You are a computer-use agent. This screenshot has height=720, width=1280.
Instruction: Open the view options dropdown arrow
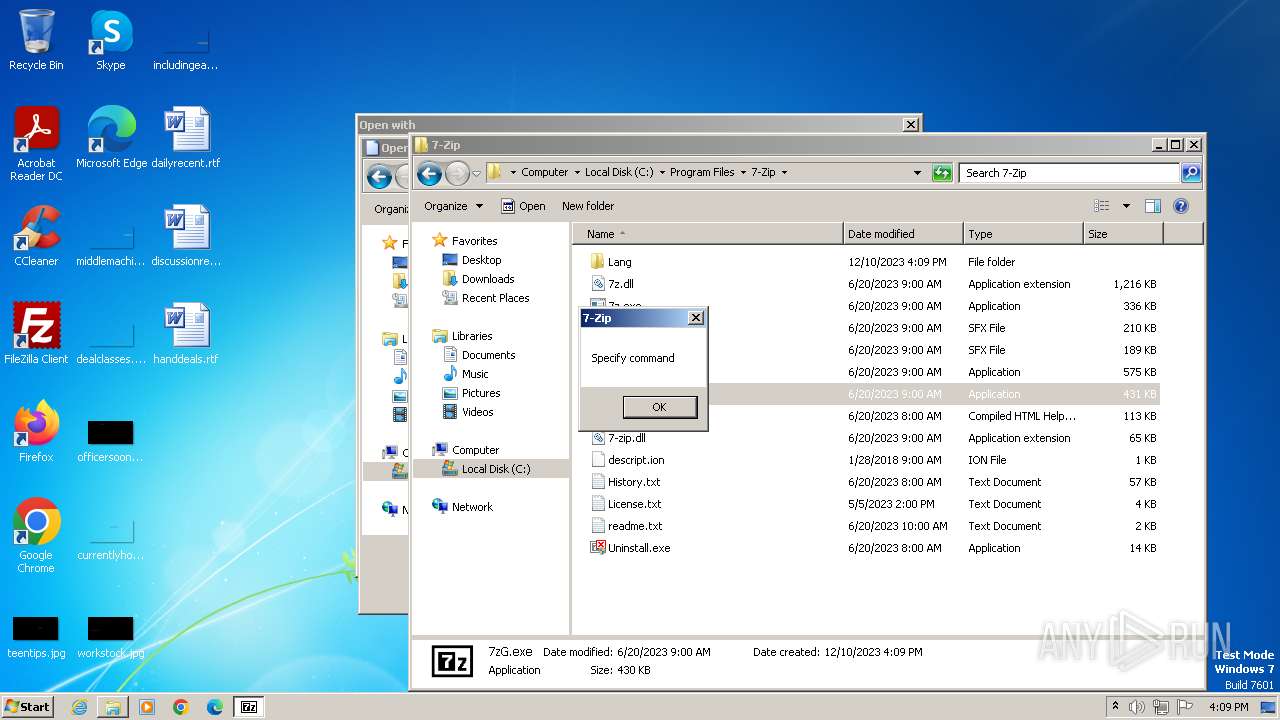click(x=1126, y=206)
